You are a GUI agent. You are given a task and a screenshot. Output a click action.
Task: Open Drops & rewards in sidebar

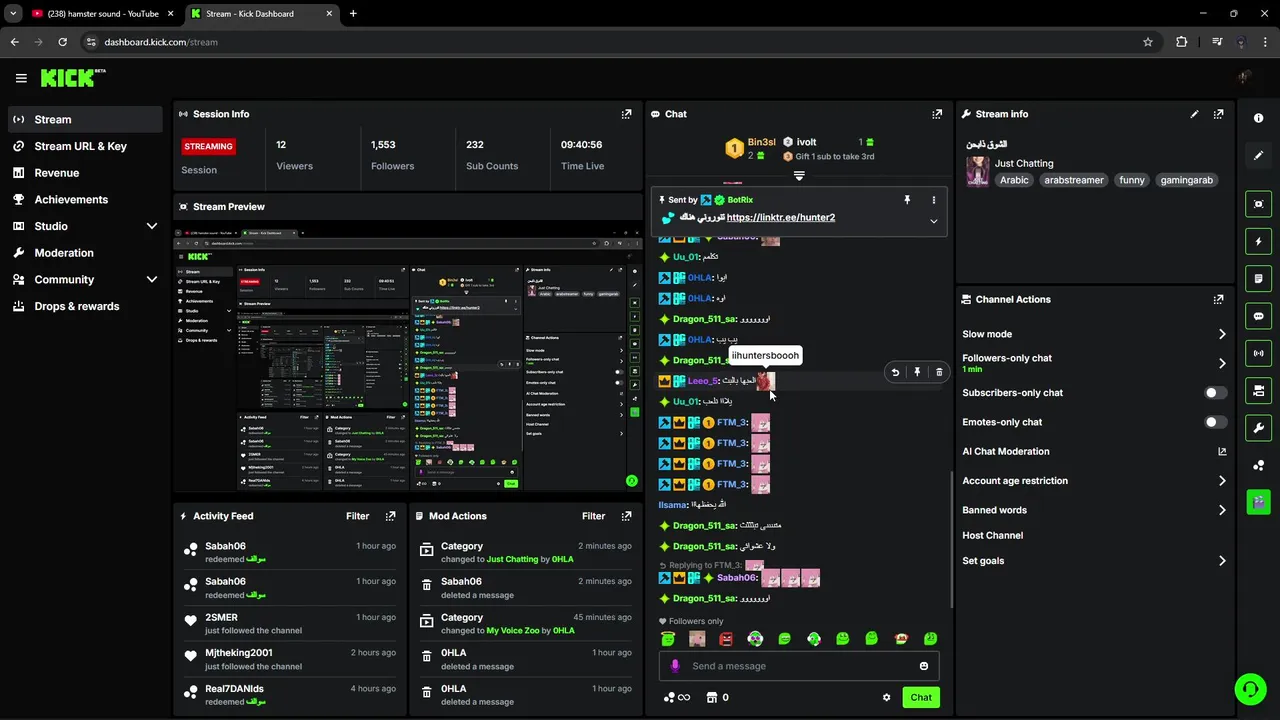pyautogui.click(x=85, y=306)
